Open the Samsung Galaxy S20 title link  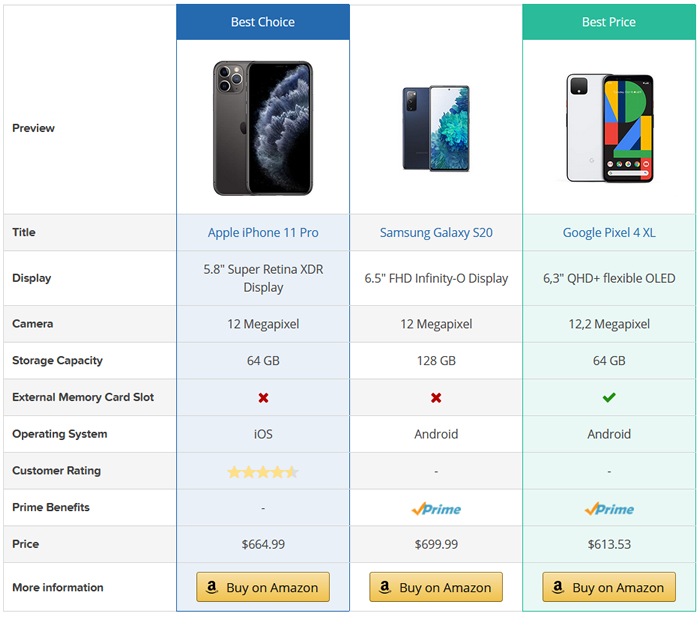click(x=436, y=233)
